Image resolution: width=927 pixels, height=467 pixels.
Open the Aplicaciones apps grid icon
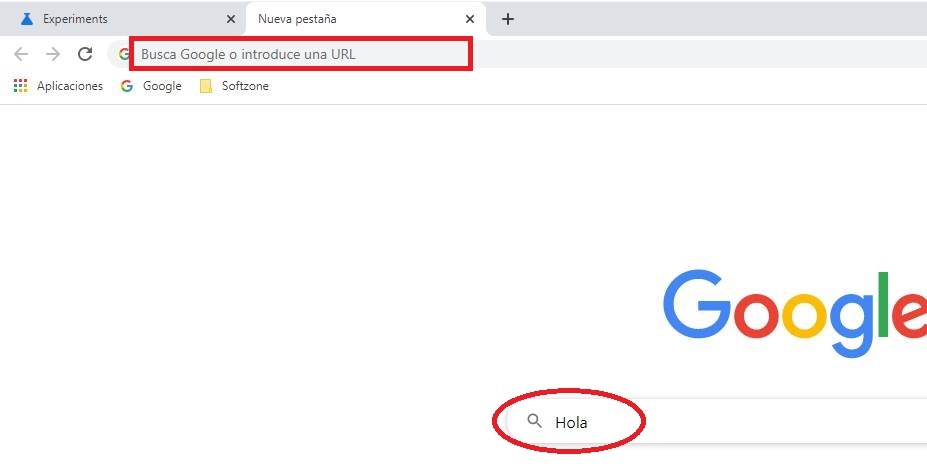pyautogui.click(x=20, y=86)
